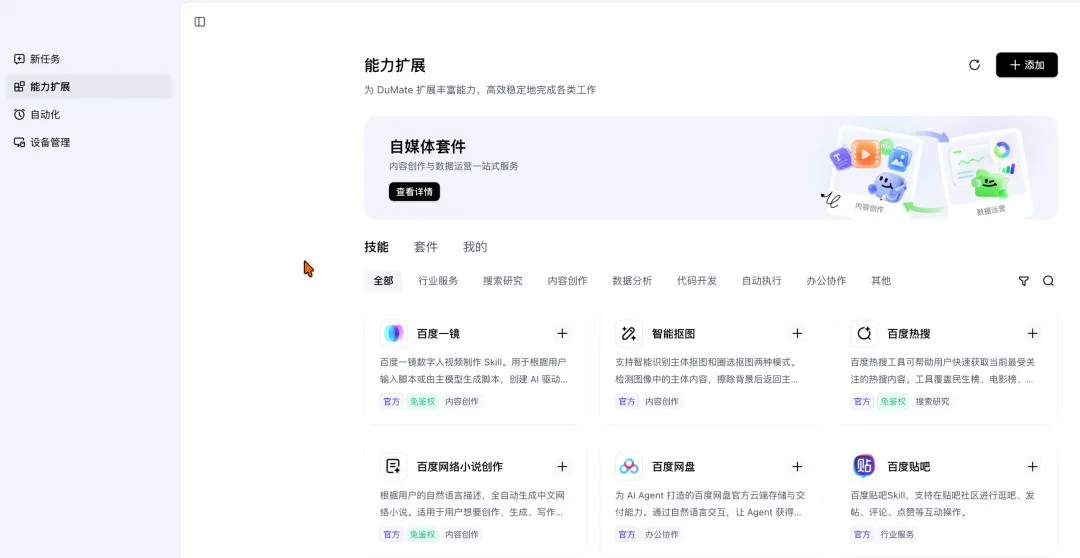Screen dimensions: 1080x558
Task: Click the 百度一镜 app icon
Action: point(393,333)
